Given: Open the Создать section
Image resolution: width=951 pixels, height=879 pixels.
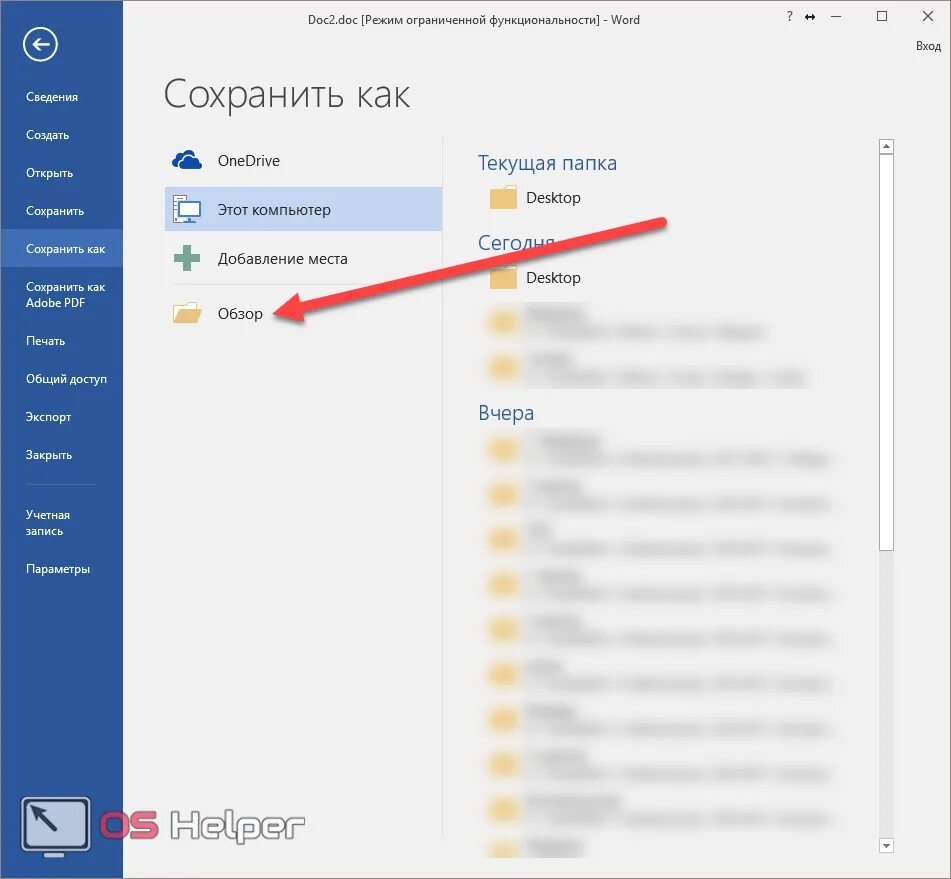Looking at the screenshot, I should click(x=47, y=135).
